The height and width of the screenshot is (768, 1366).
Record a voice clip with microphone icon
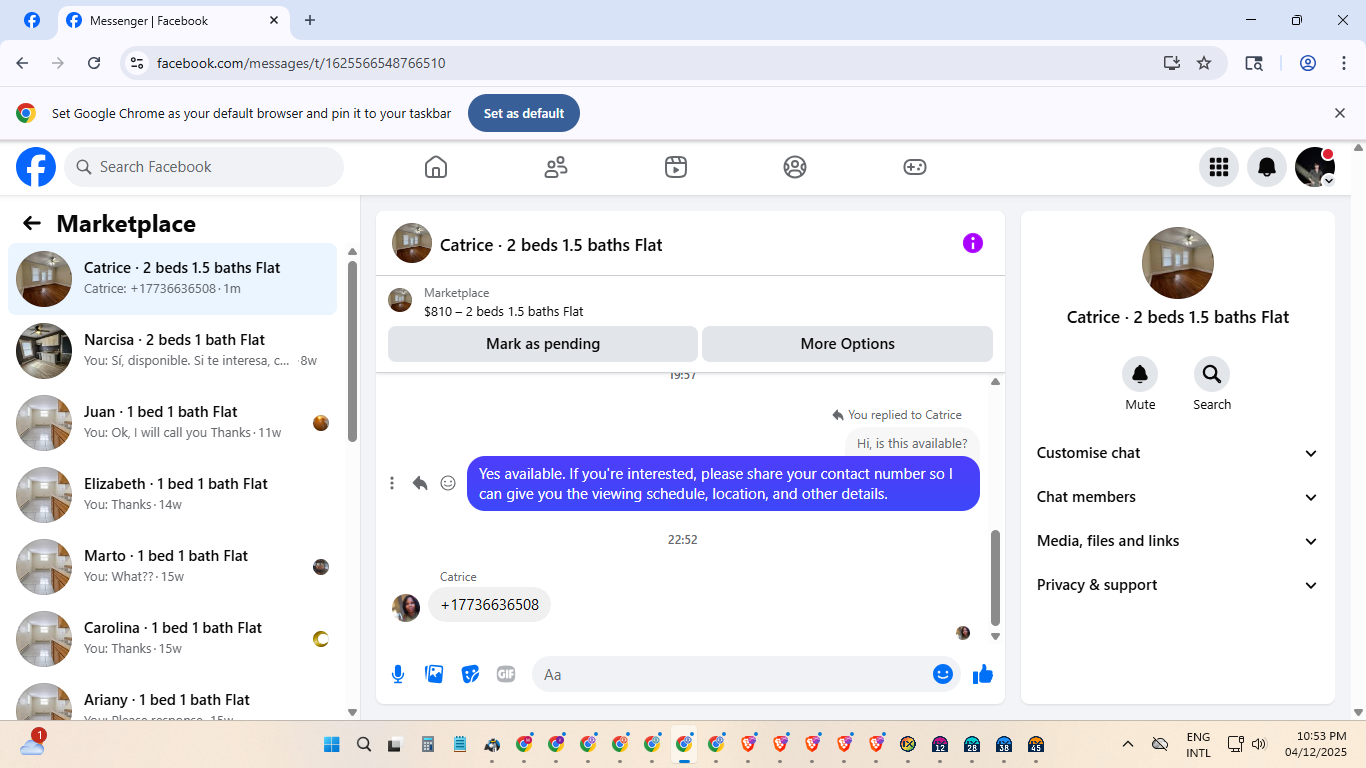pos(398,674)
